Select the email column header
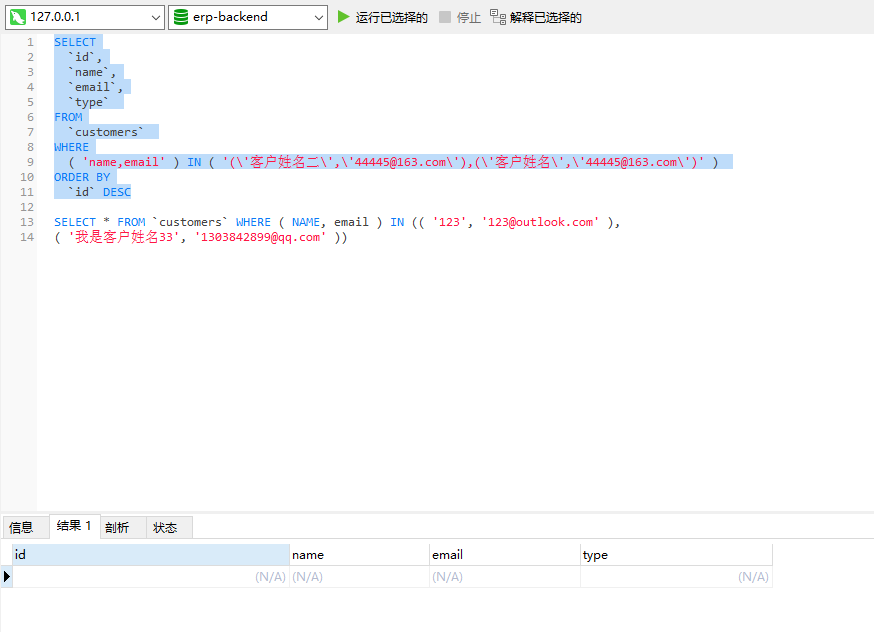Image resolution: width=874 pixels, height=632 pixels. coord(504,555)
